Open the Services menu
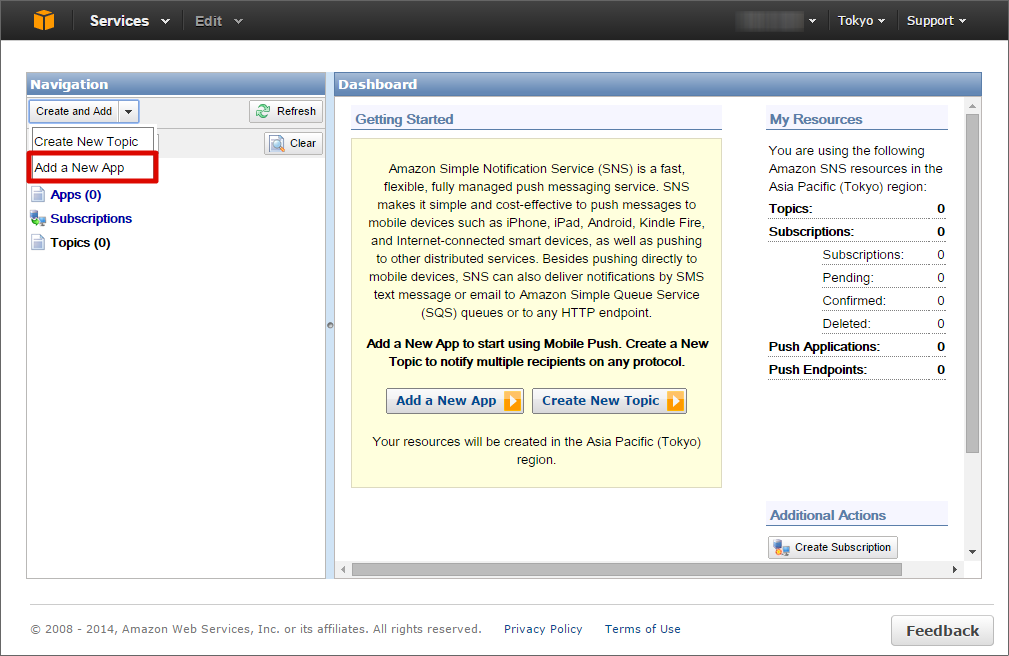The height and width of the screenshot is (656, 1009). pyautogui.click(x=129, y=21)
